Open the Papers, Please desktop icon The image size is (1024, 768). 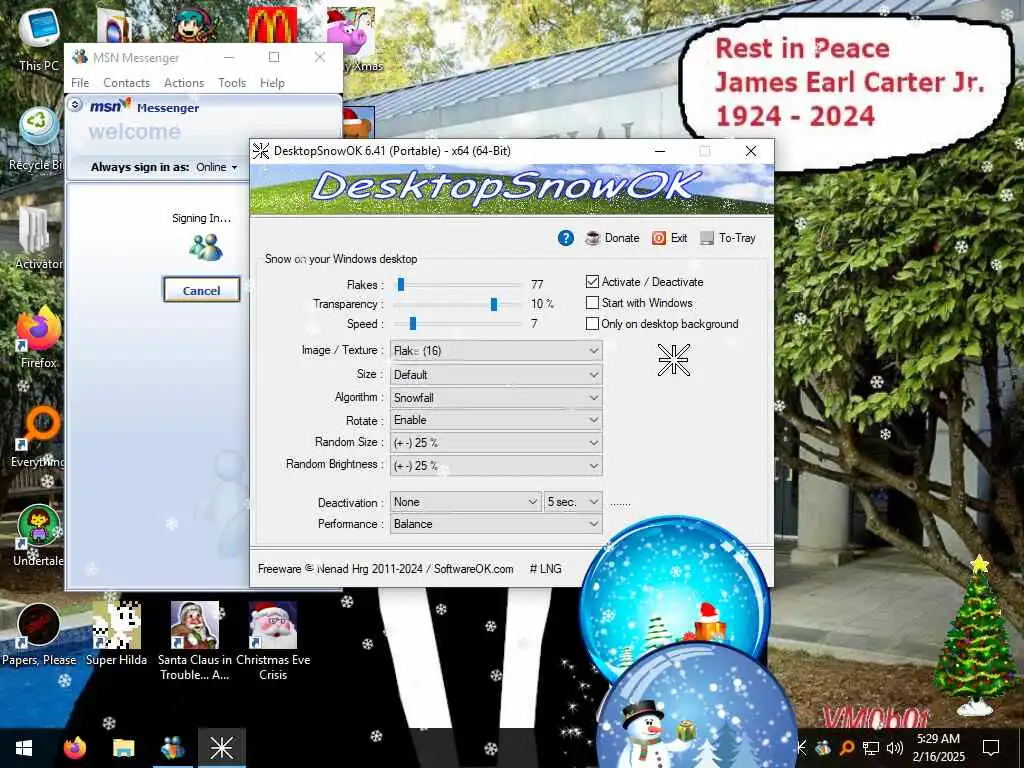tap(39, 635)
